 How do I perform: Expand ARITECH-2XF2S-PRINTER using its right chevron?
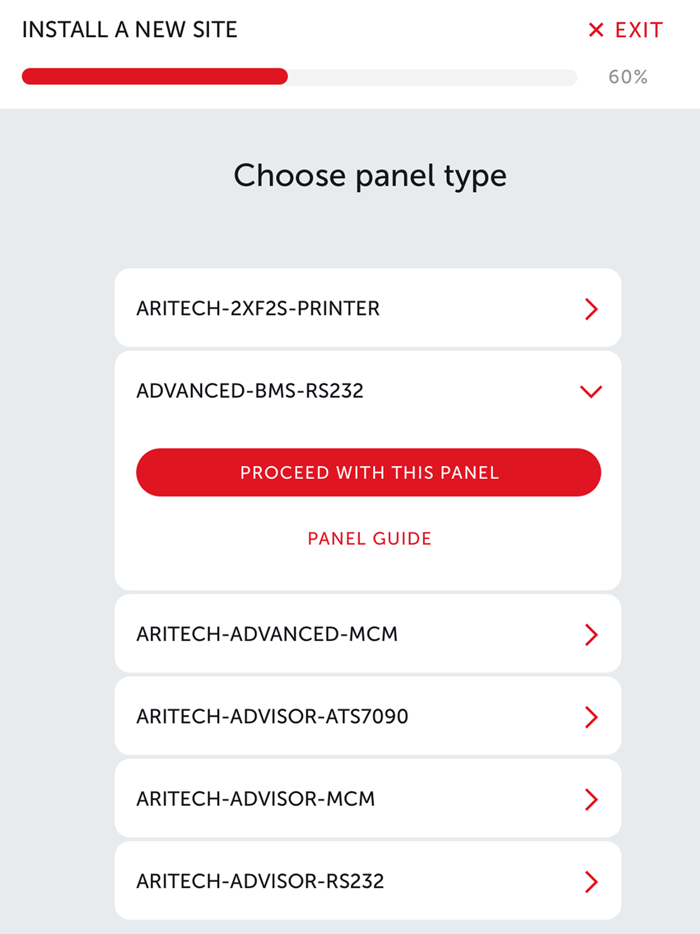[x=591, y=309]
